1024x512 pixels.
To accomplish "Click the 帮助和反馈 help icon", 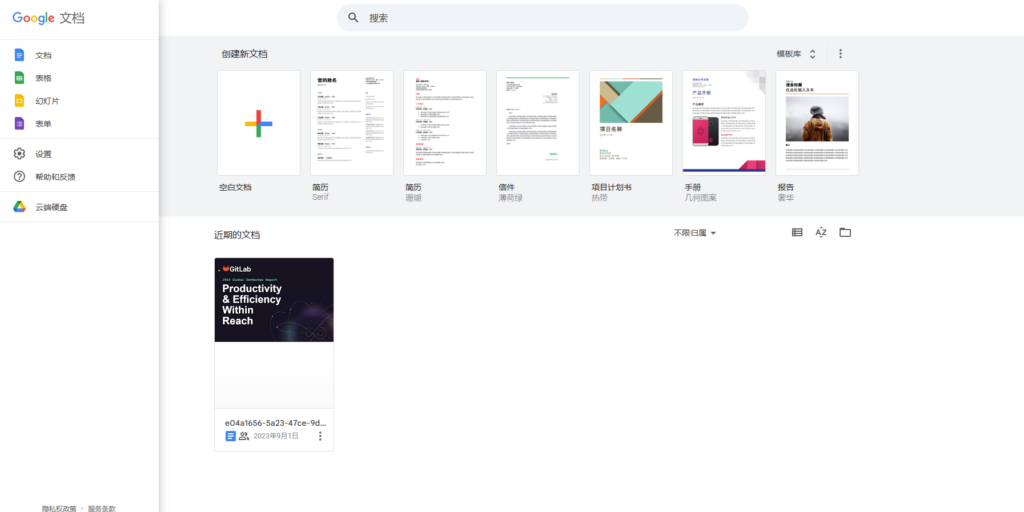I will click(x=19, y=177).
